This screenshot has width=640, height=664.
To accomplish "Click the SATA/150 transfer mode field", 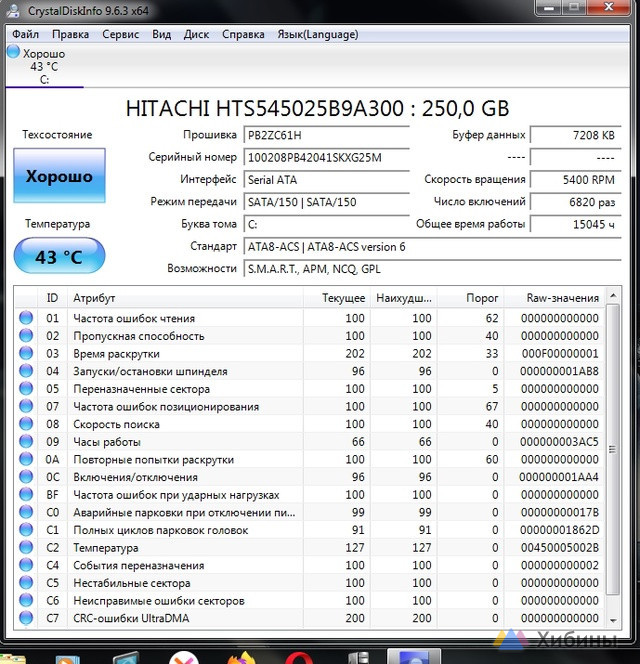I will point(326,202).
